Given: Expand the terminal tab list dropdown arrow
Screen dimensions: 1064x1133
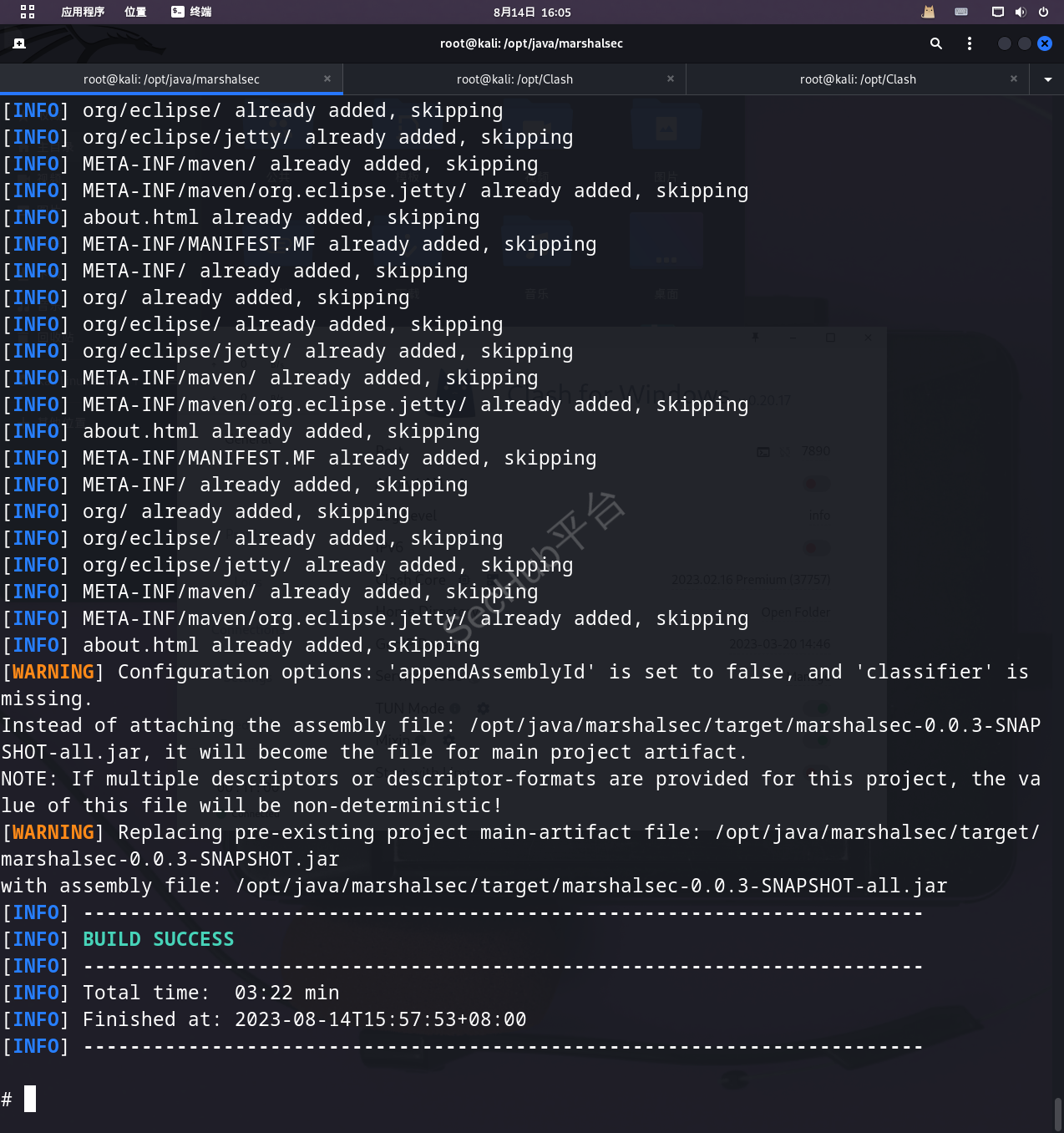Looking at the screenshot, I should click(x=1047, y=79).
